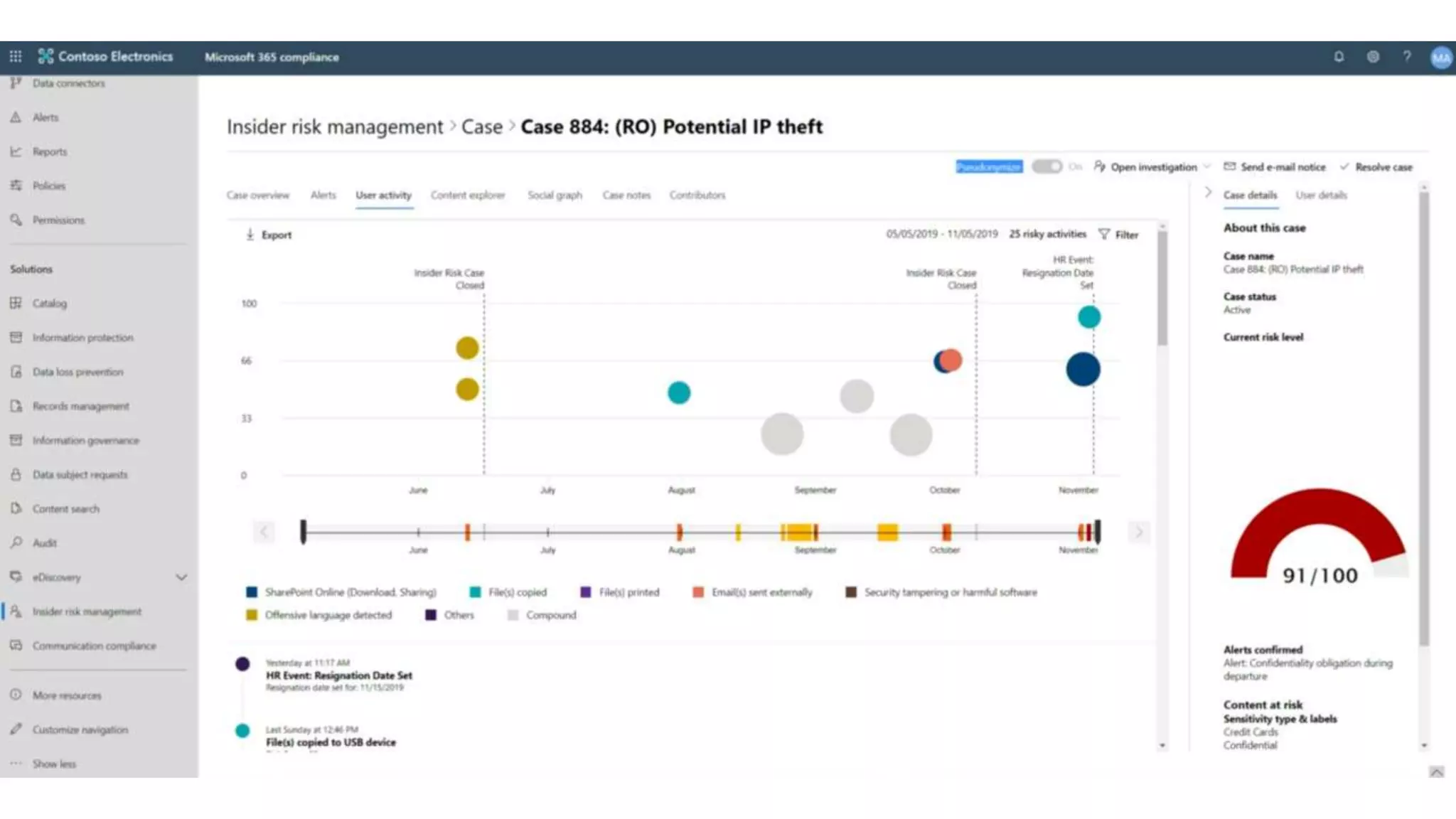Viewport: 1456px width, 819px height.
Task: Click the help question mark icon
Action: click(x=1407, y=57)
